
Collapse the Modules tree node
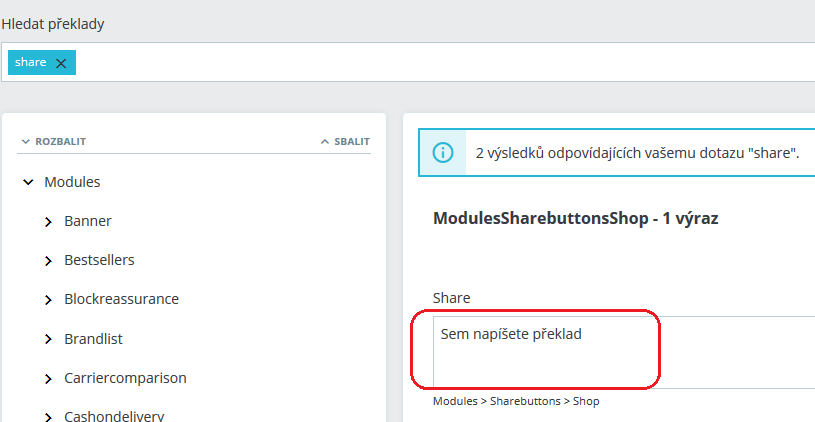(28, 183)
